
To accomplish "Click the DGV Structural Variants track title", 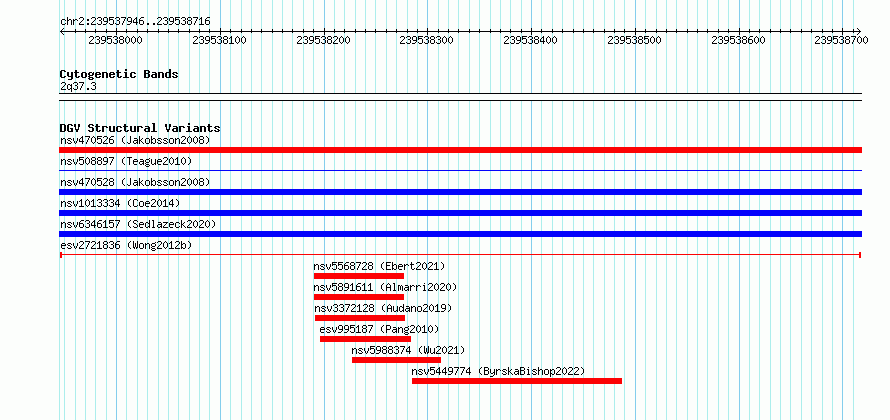I will click(x=140, y=128).
